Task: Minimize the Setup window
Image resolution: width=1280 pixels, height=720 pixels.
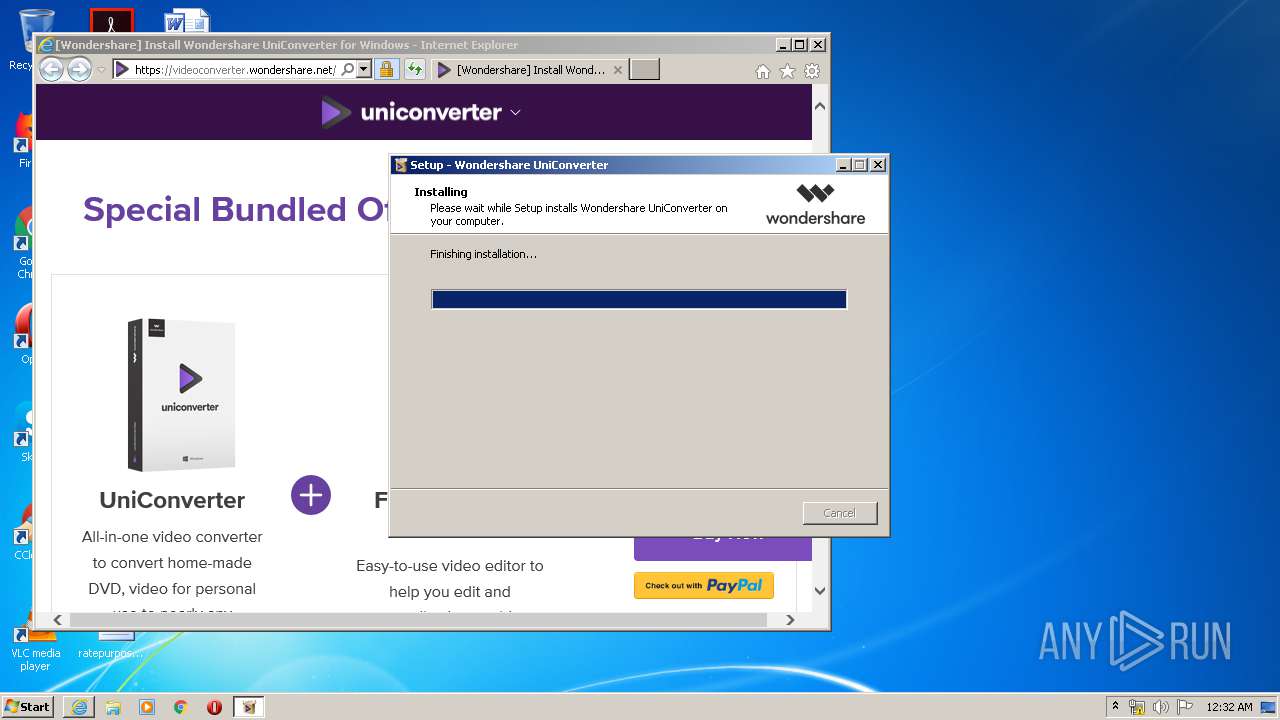Action: point(843,165)
